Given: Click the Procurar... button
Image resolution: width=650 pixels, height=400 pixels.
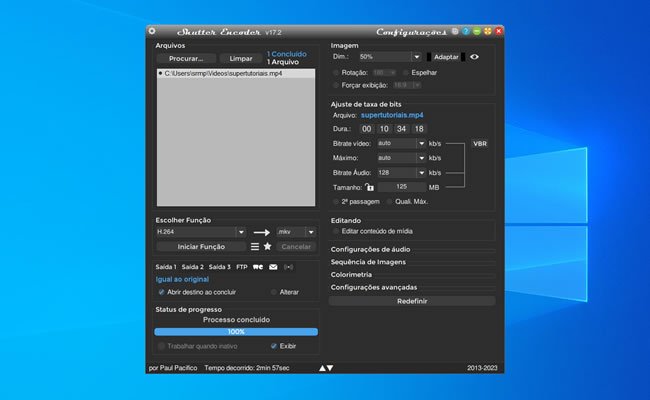Looking at the screenshot, I should [x=186, y=59].
